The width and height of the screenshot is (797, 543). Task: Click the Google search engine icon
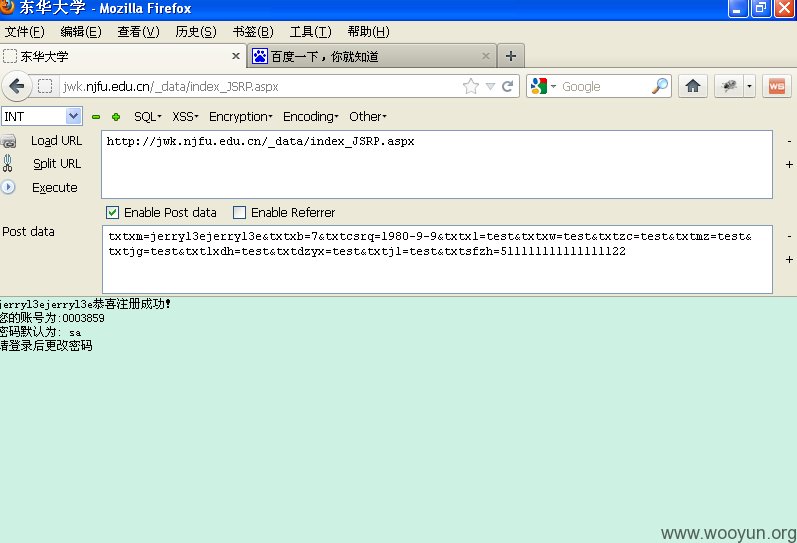tap(538, 86)
